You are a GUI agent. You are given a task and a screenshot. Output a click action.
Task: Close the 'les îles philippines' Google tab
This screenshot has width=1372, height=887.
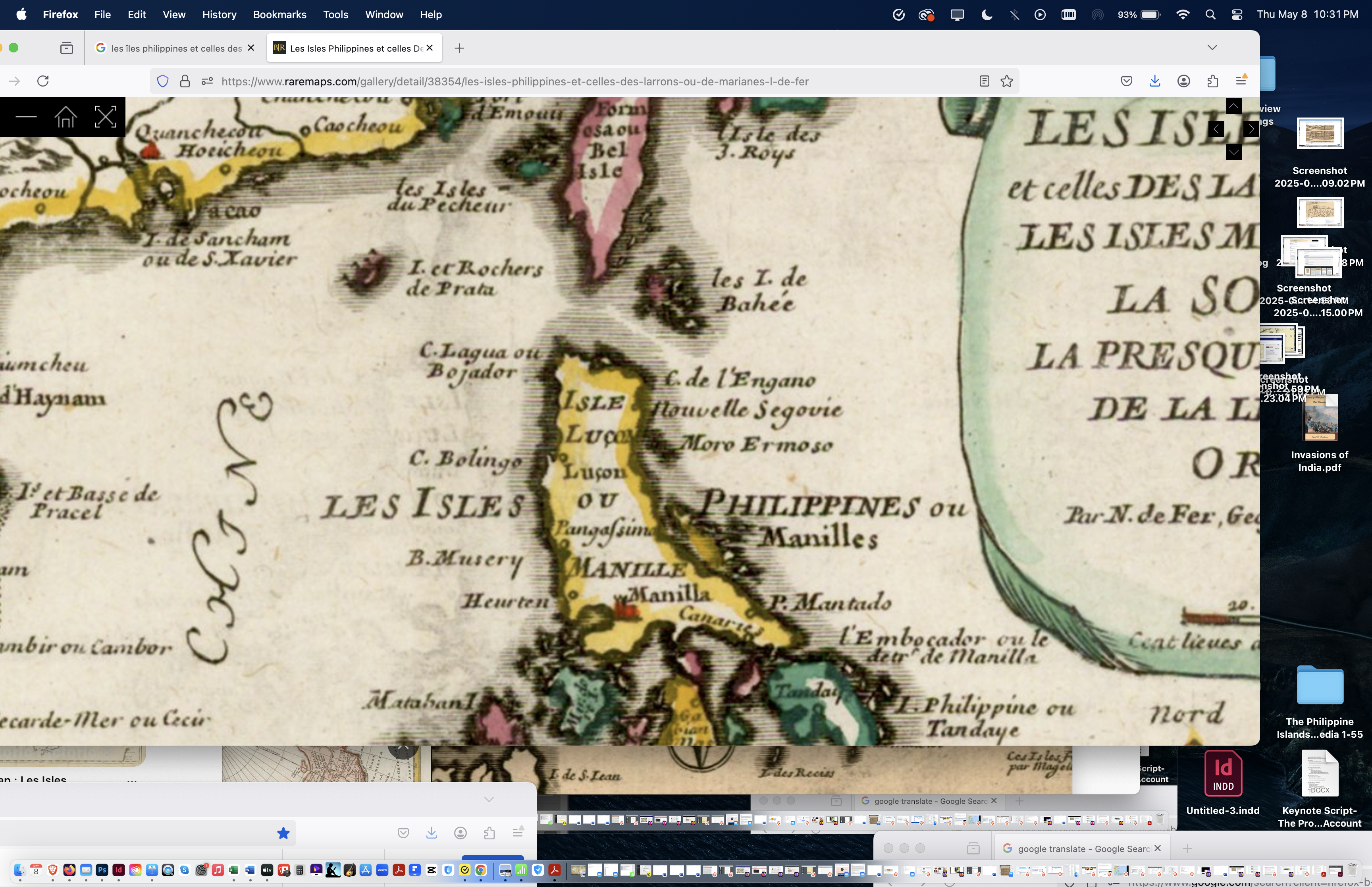click(251, 48)
